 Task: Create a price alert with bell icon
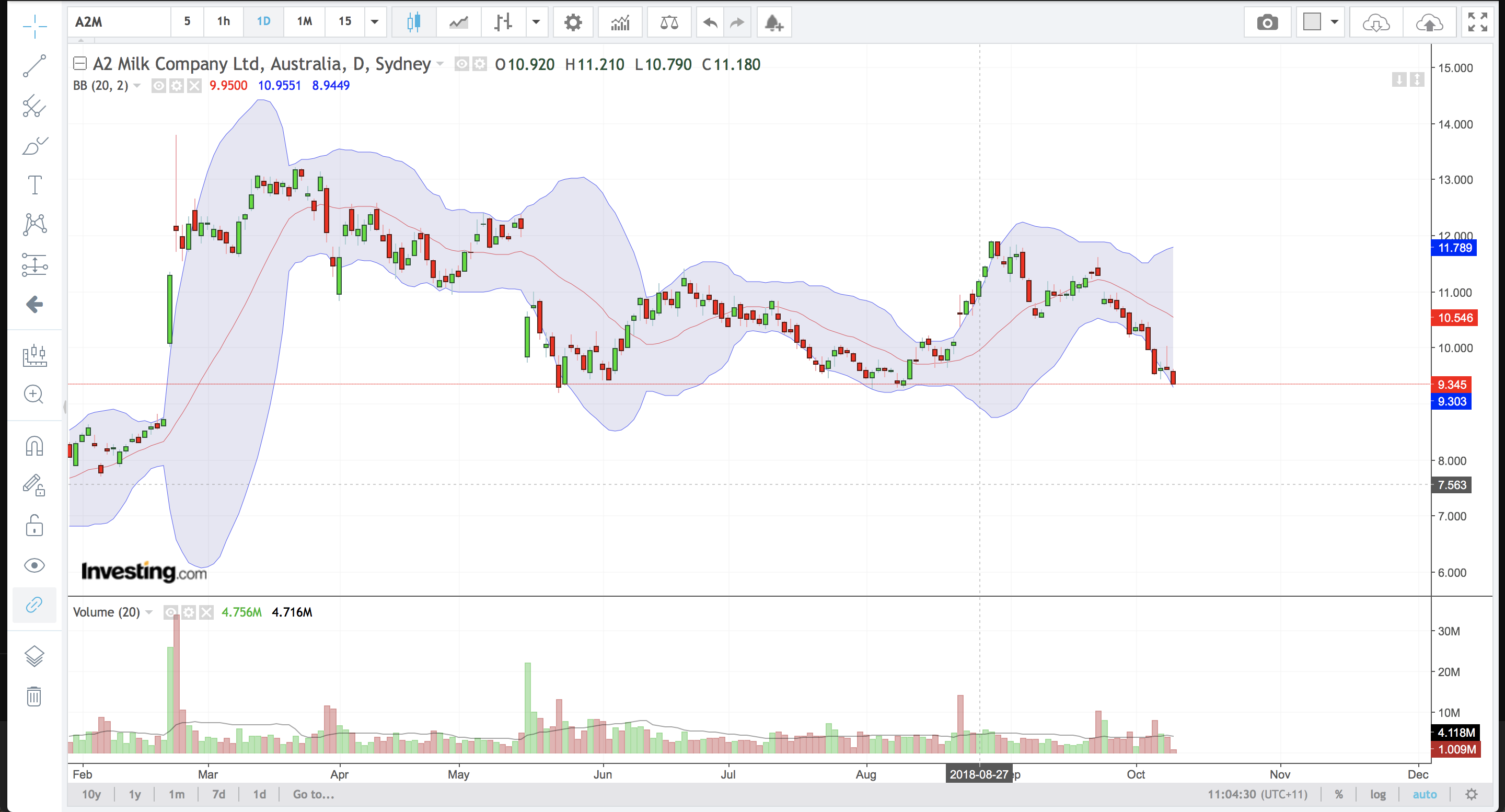[774, 22]
